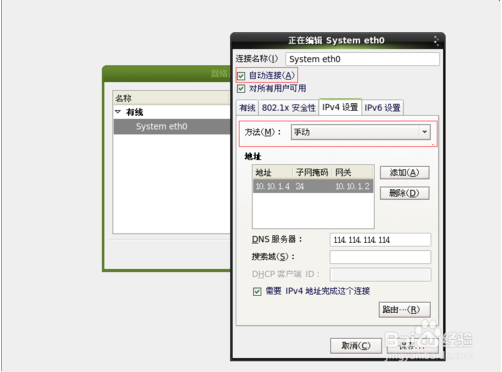Select gateway cell 10.10.1.2
Image resolution: width=502 pixels, height=372 pixels.
tap(353, 186)
